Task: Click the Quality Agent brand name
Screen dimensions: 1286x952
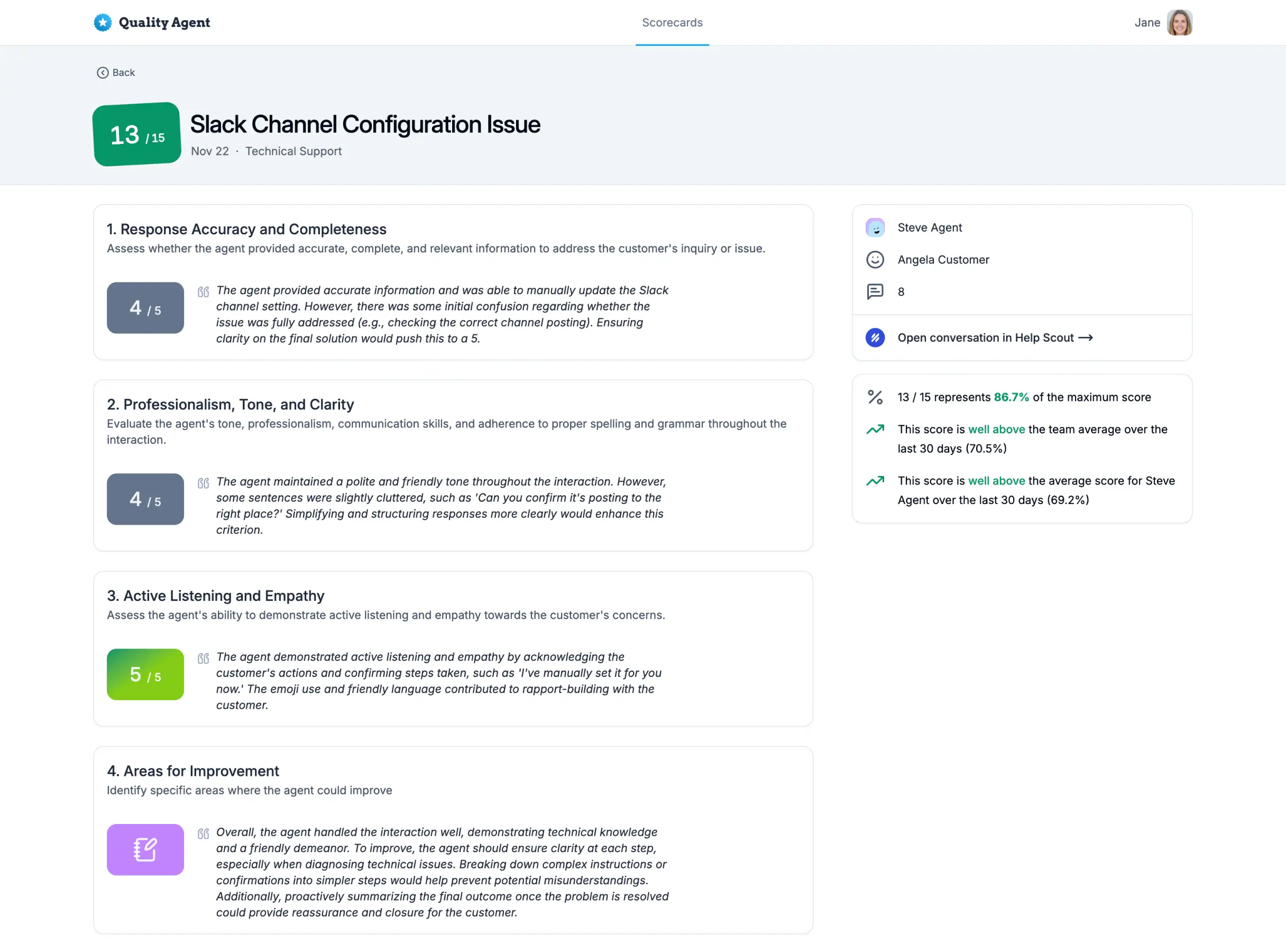Action: tap(164, 22)
